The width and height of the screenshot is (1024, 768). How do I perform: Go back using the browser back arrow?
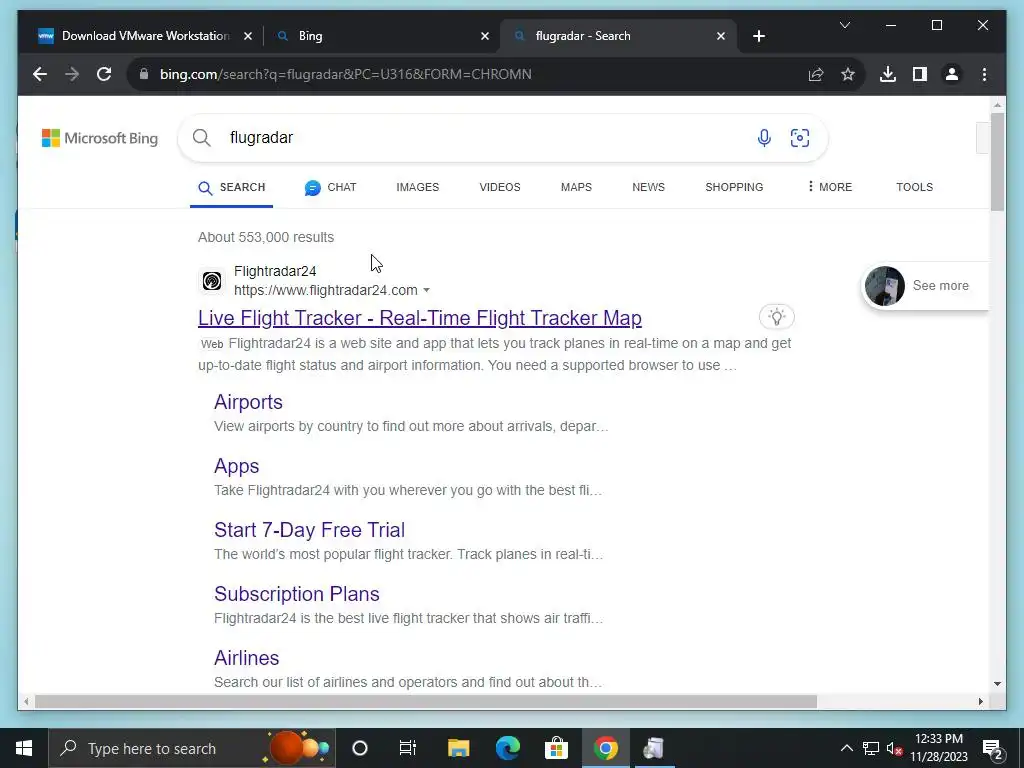(x=40, y=74)
